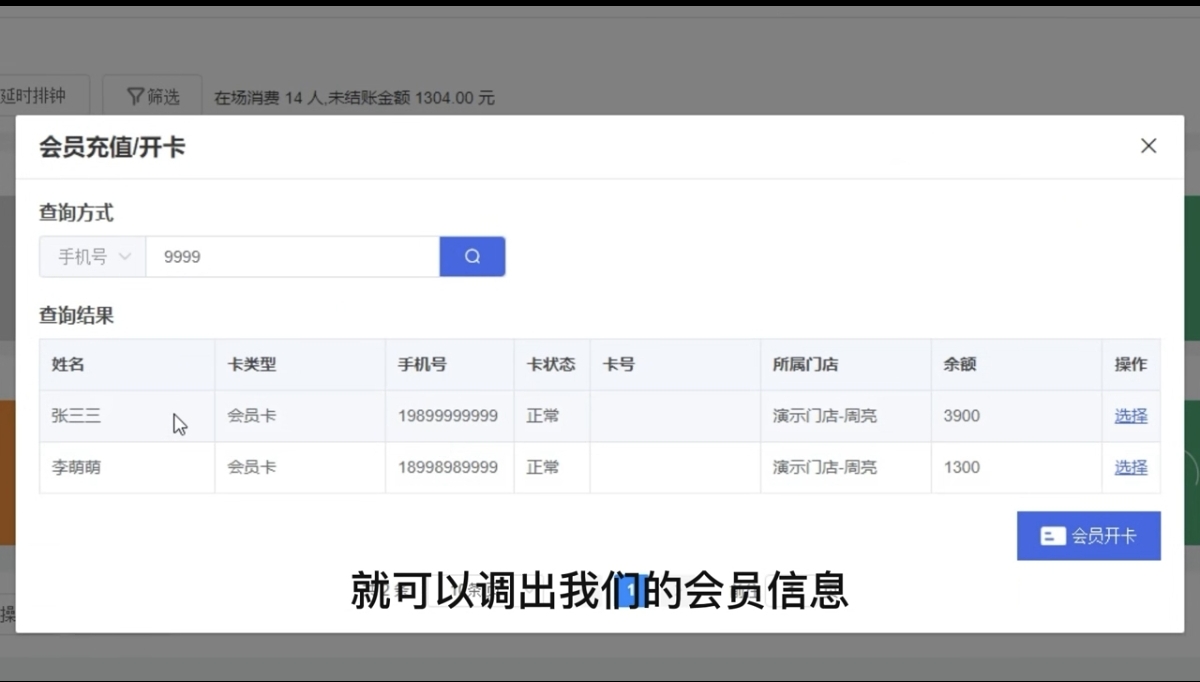Click phone number 18998989999
This screenshot has width=1200, height=682.
(x=448, y=467)
